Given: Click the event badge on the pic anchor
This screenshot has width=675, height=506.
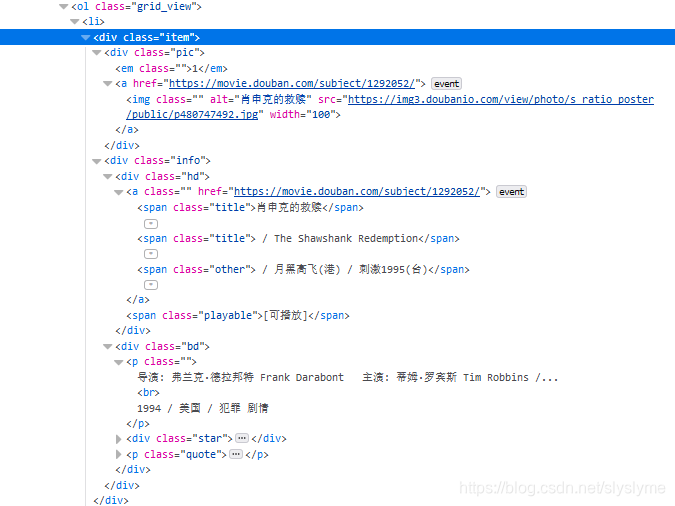Looking at the screenshot, I should (x=446, y=84).
